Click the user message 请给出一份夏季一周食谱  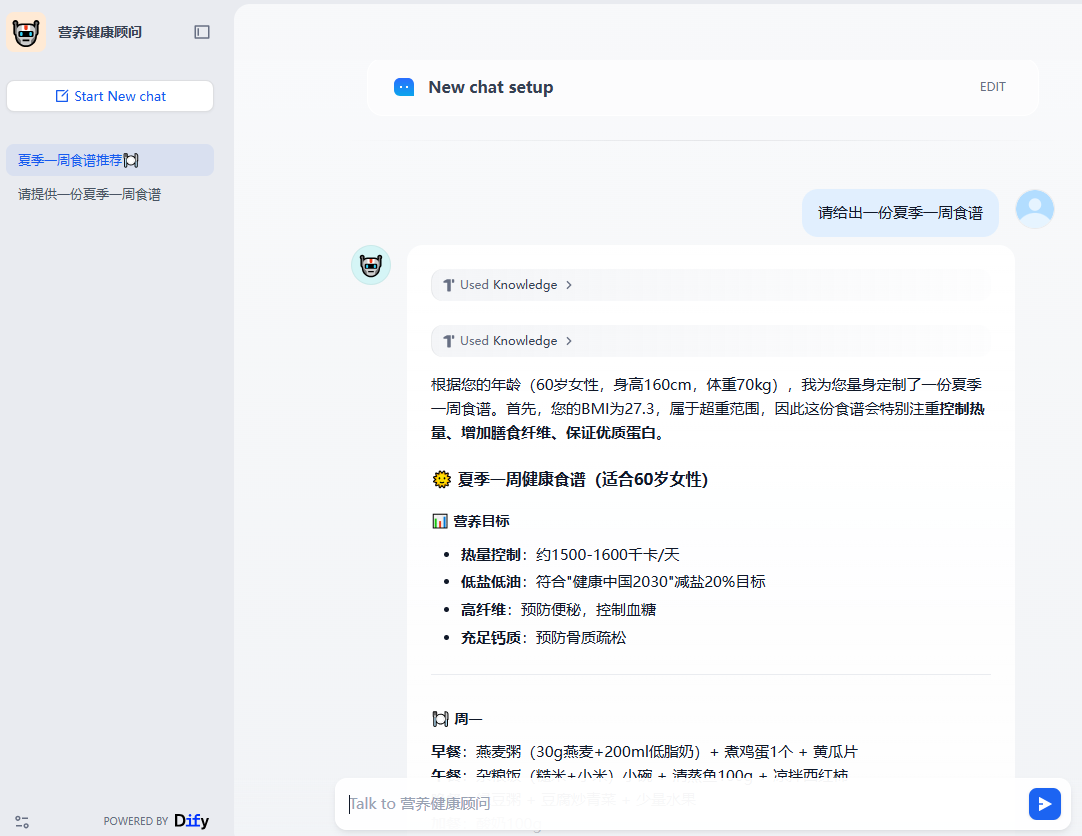(x=900, y=213)
